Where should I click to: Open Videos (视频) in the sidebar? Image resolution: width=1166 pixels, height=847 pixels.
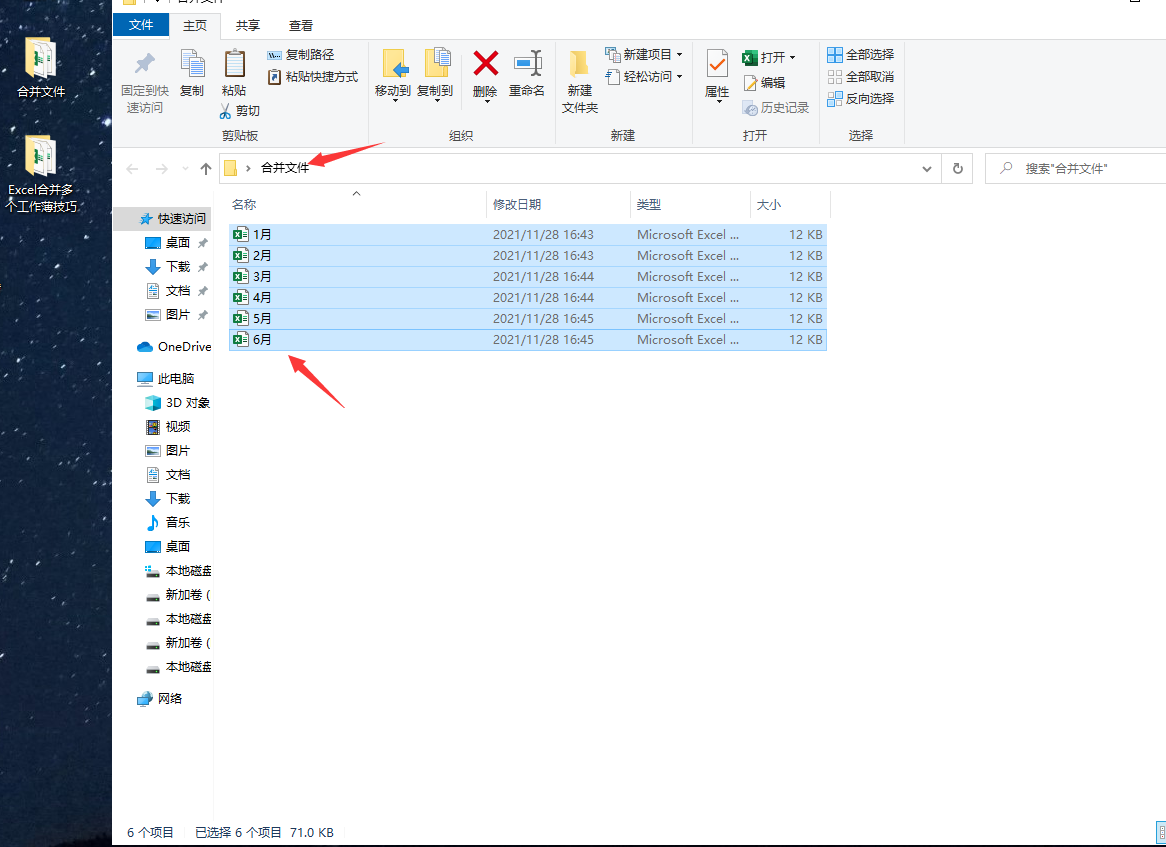click(x=168, y=426)
